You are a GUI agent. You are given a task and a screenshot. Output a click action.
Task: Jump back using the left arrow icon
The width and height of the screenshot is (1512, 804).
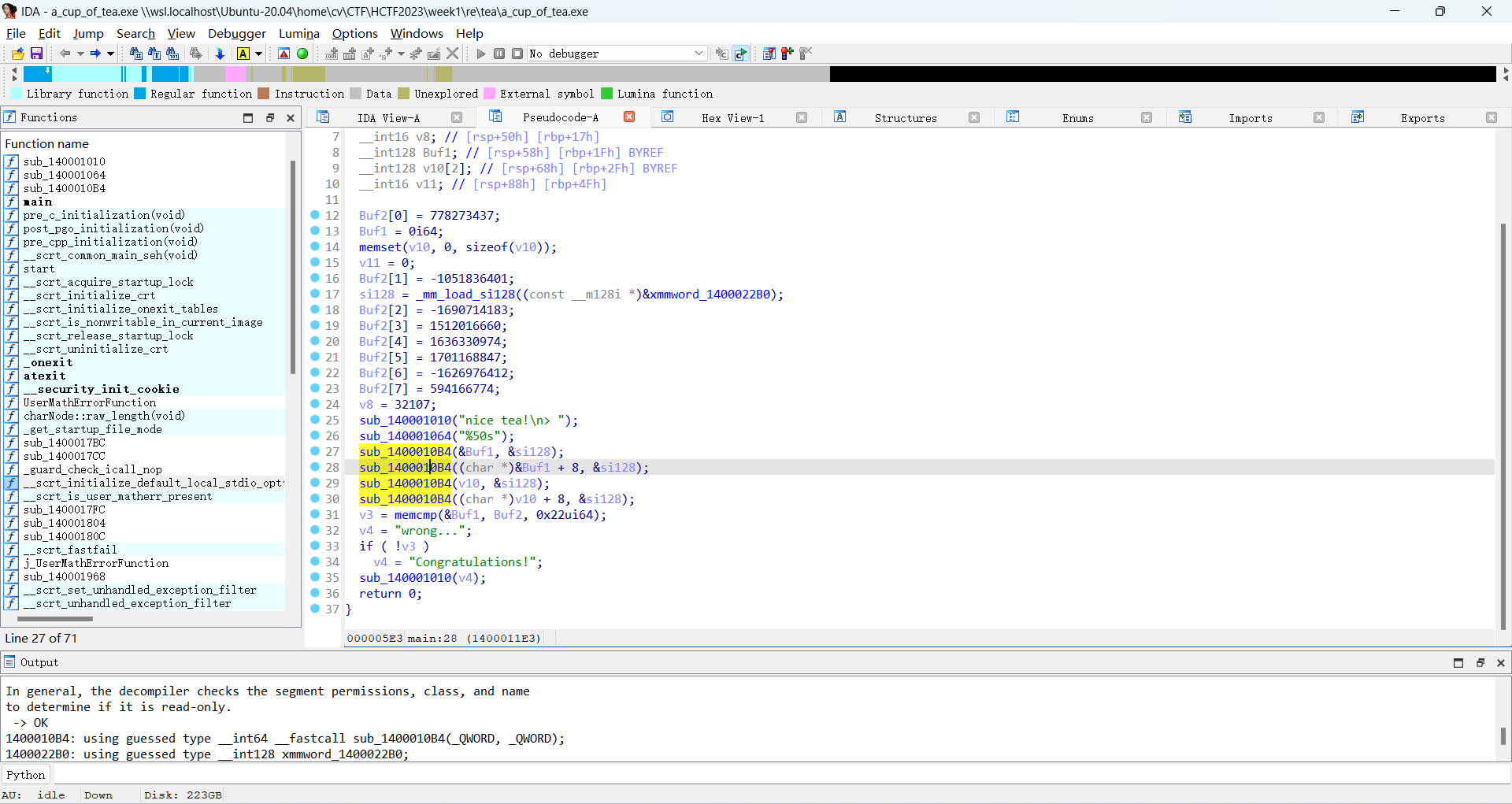pyautogui.click(x=65, y=54)
